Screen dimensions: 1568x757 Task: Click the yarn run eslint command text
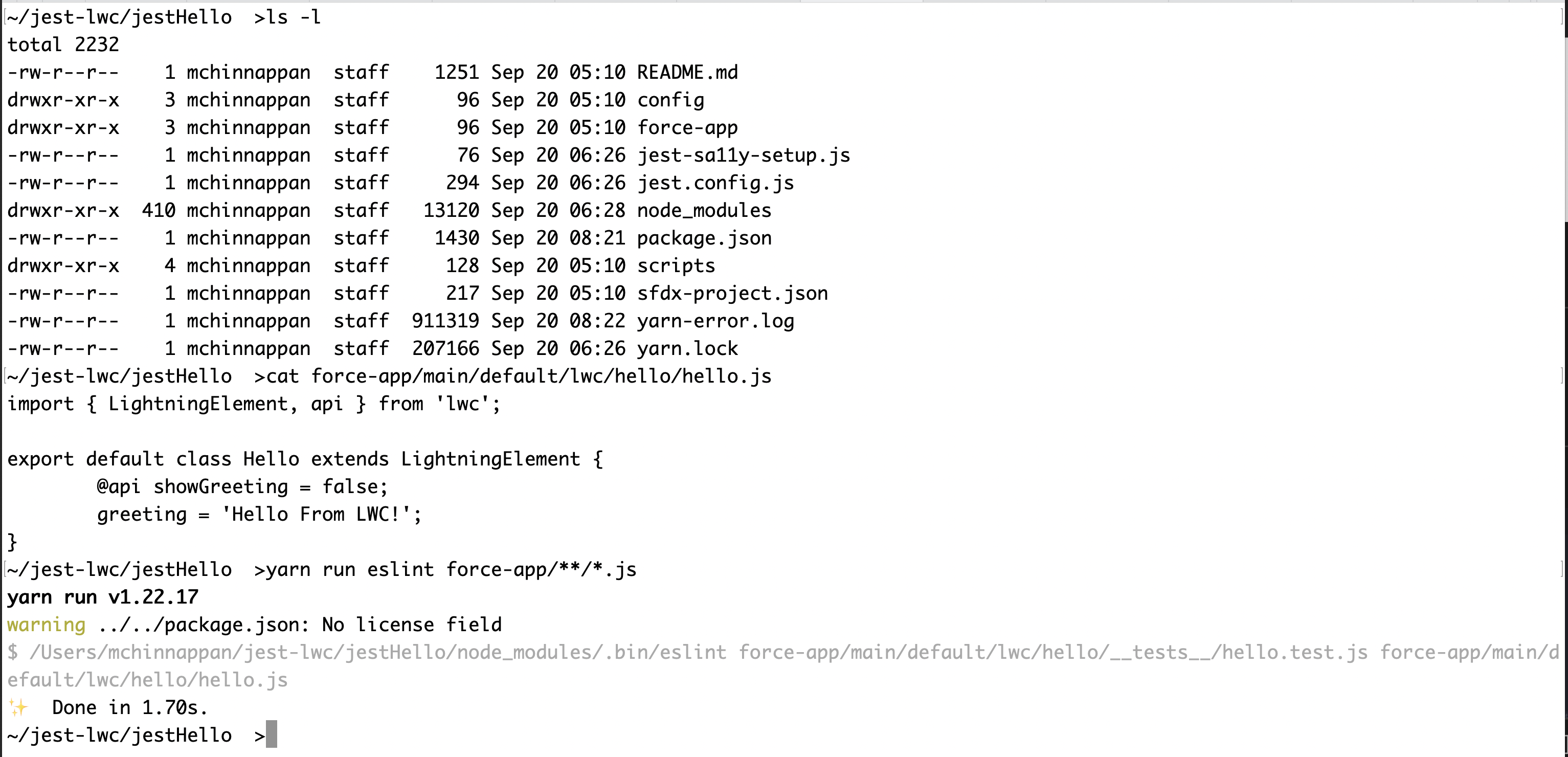click(x=451, y=569)
